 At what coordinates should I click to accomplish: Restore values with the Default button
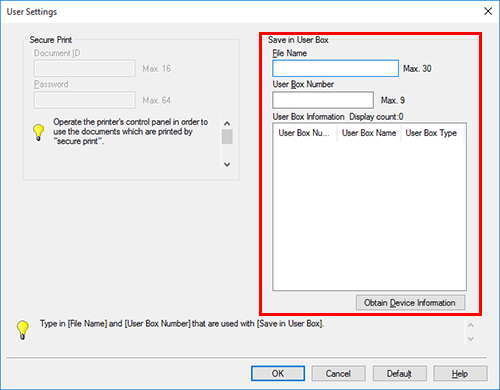pos(399,373)
